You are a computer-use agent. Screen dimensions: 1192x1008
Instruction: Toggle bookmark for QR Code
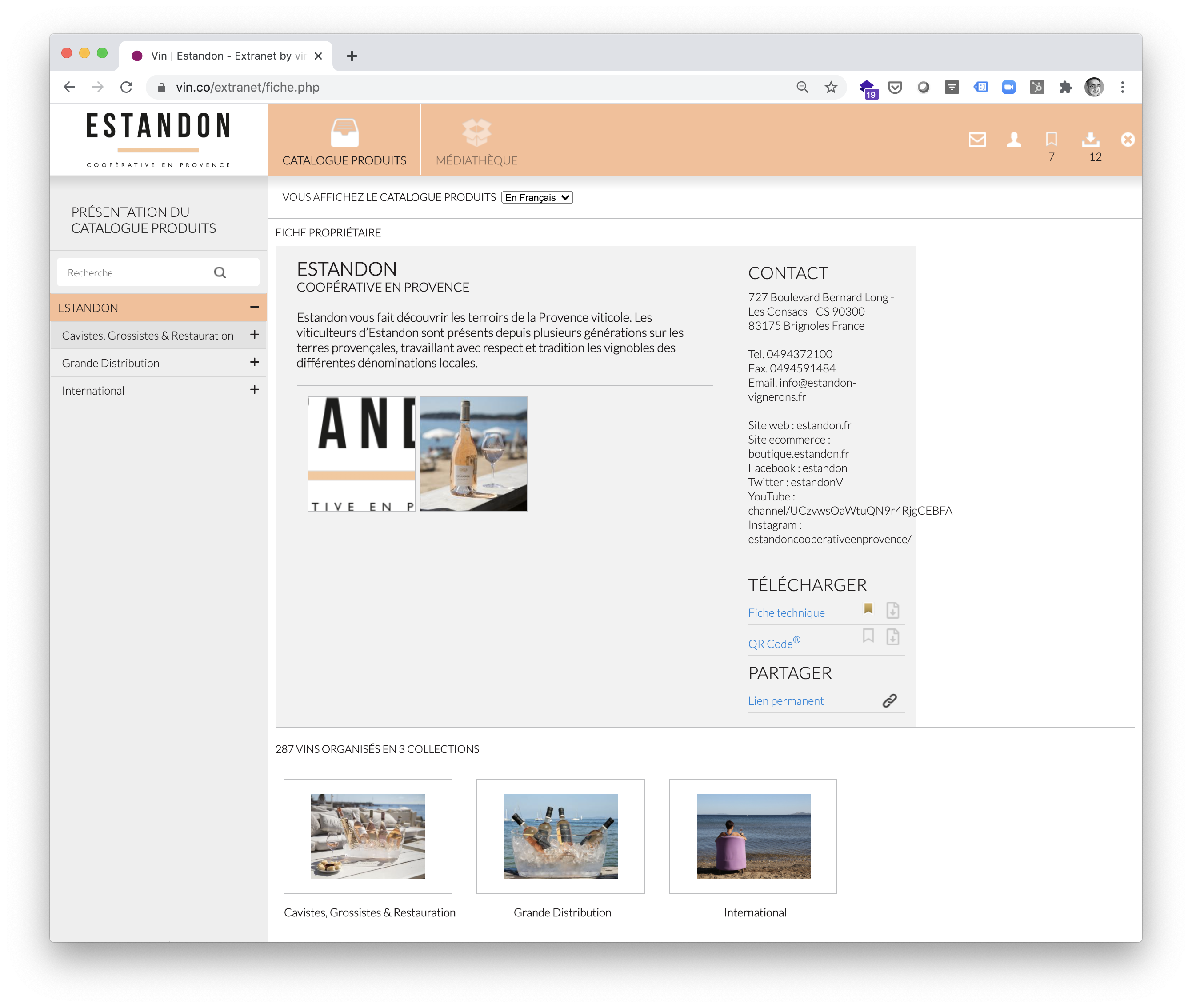868,636
